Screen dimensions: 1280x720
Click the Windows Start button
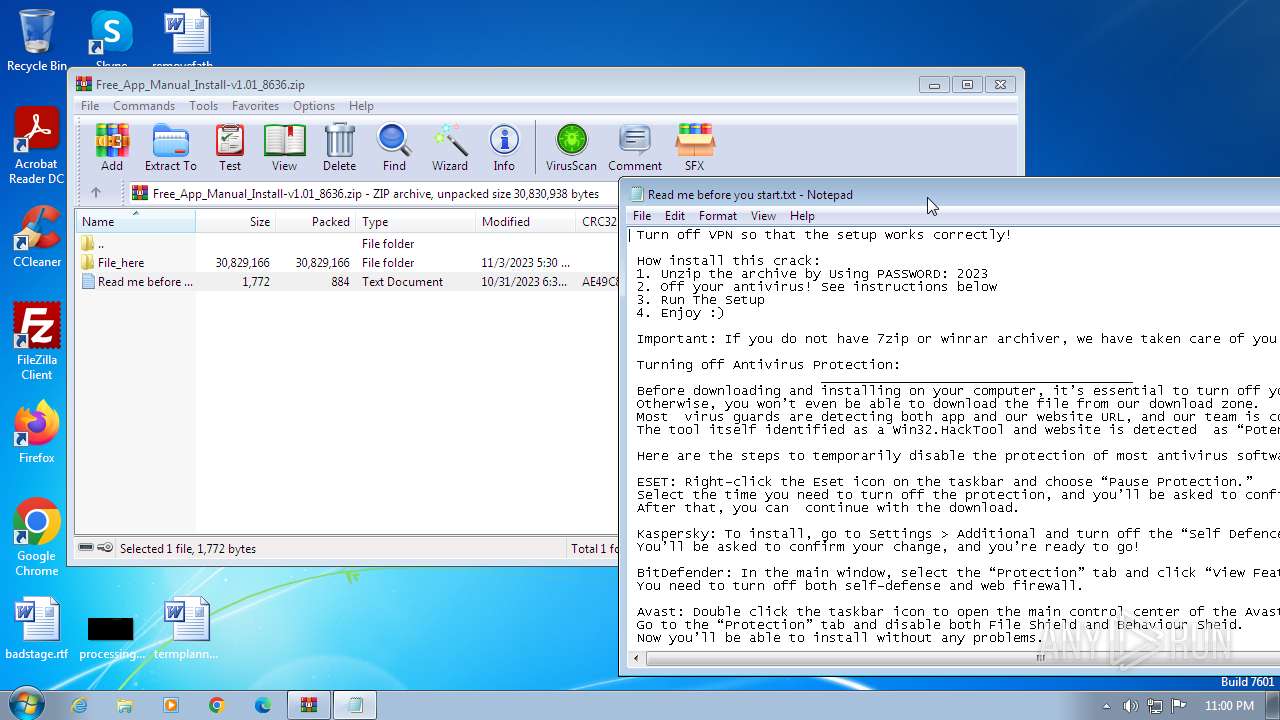pos(26,704)
